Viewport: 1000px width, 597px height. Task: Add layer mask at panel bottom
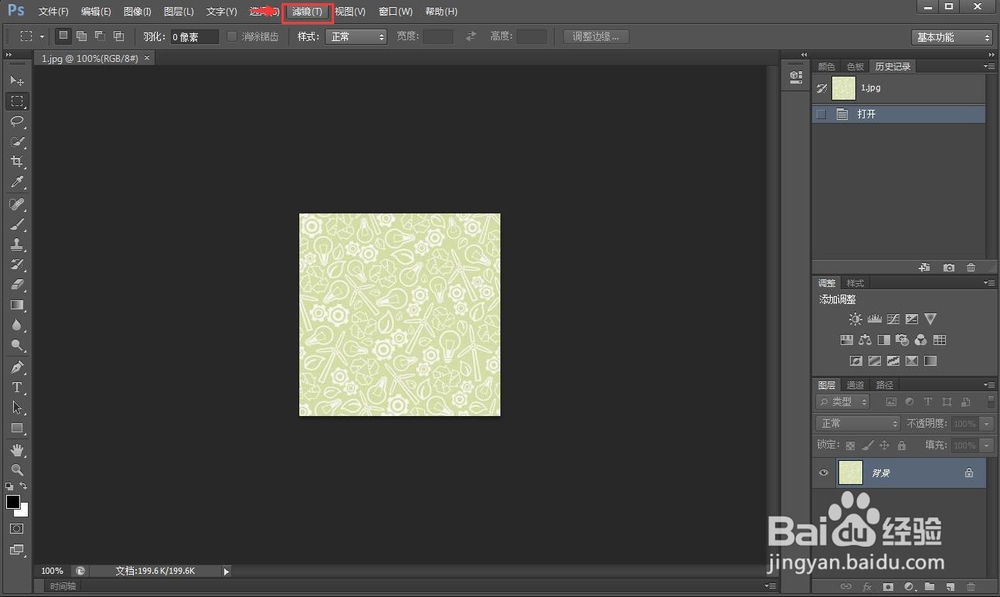click(x=888, y=586)
